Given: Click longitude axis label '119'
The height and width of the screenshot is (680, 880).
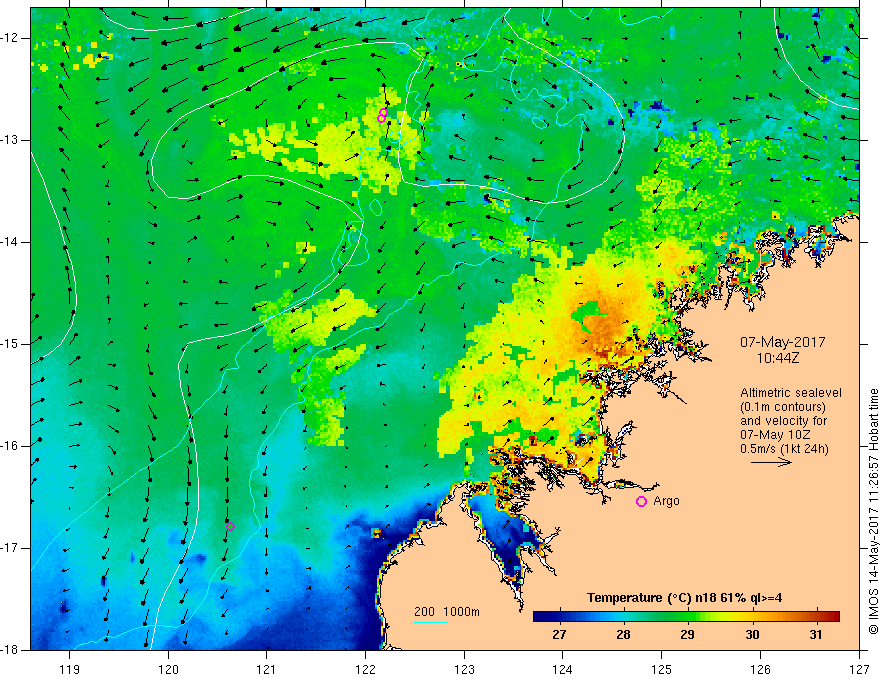Looking at the screenshot, I should click(x=70, y=669).
